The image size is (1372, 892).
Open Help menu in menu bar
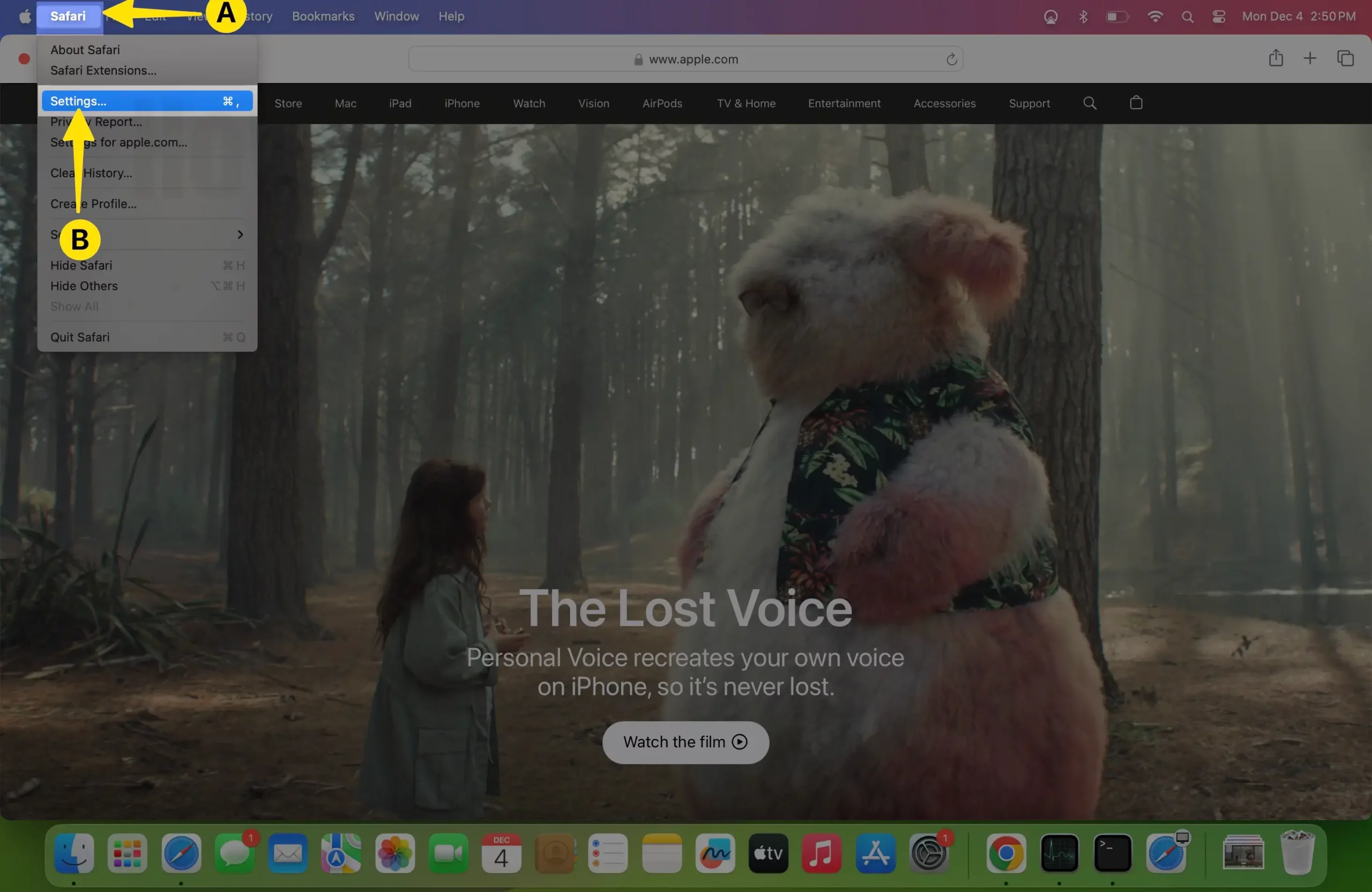[451, 16]
